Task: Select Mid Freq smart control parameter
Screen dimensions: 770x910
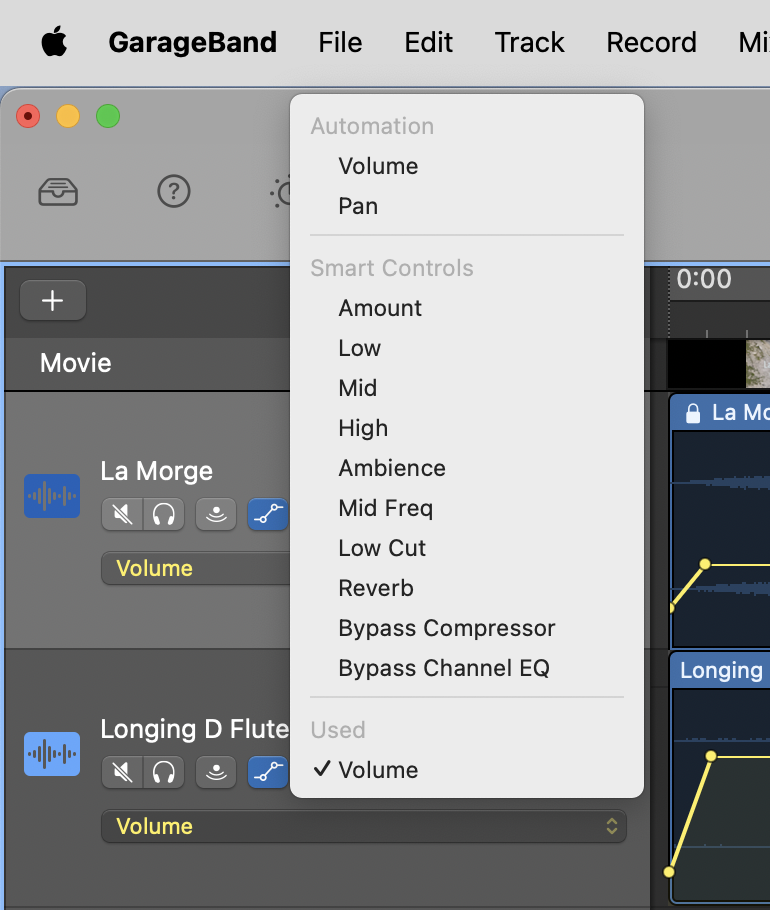Action: [467, 508]
